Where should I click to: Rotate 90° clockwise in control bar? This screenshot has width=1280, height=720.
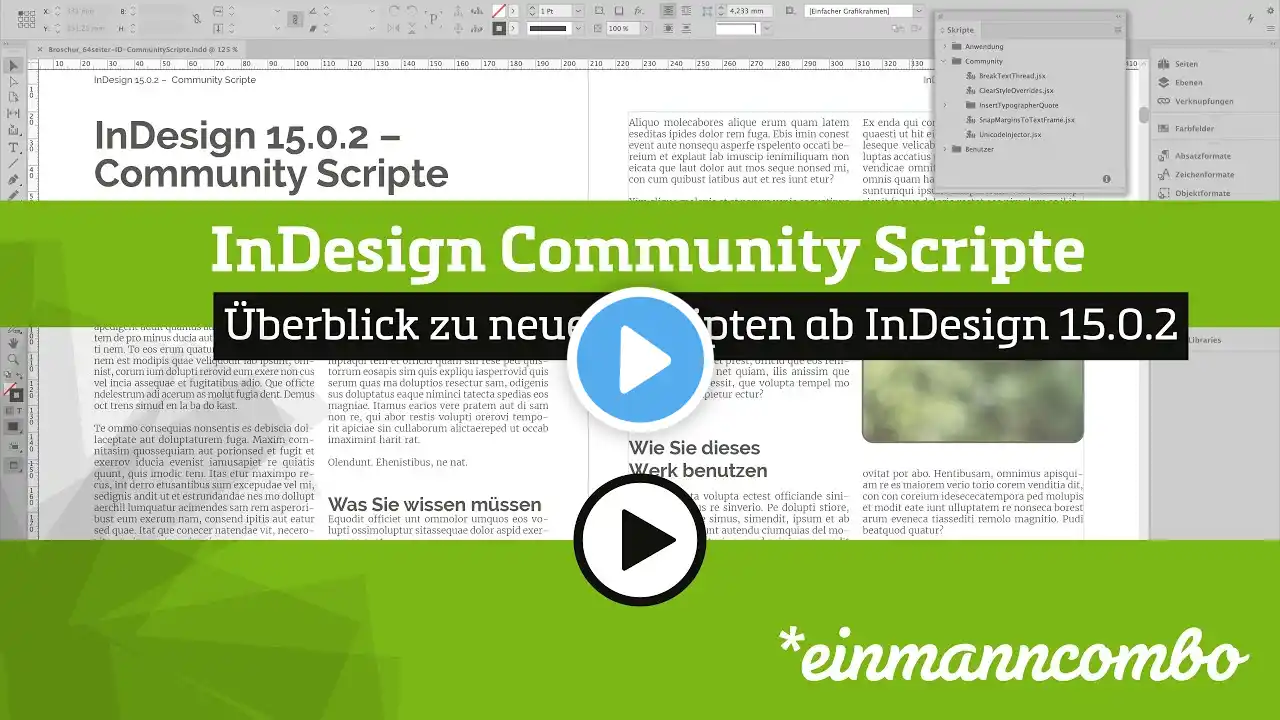pyautogui.click(x=393, y=10)
